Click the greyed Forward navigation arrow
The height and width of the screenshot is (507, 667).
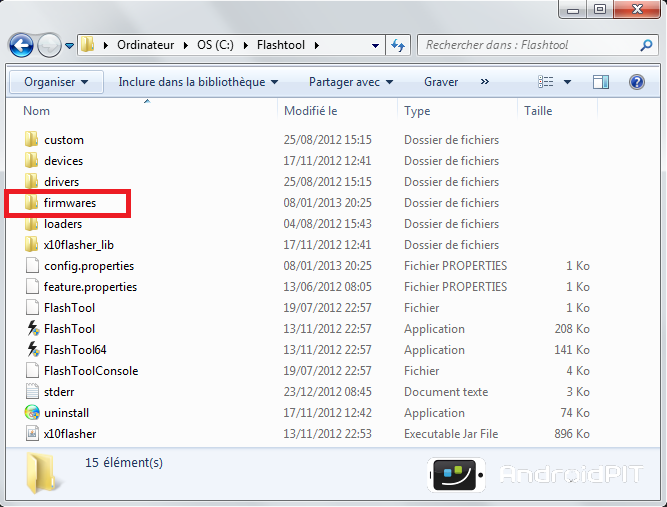click(x=49, y=45)
